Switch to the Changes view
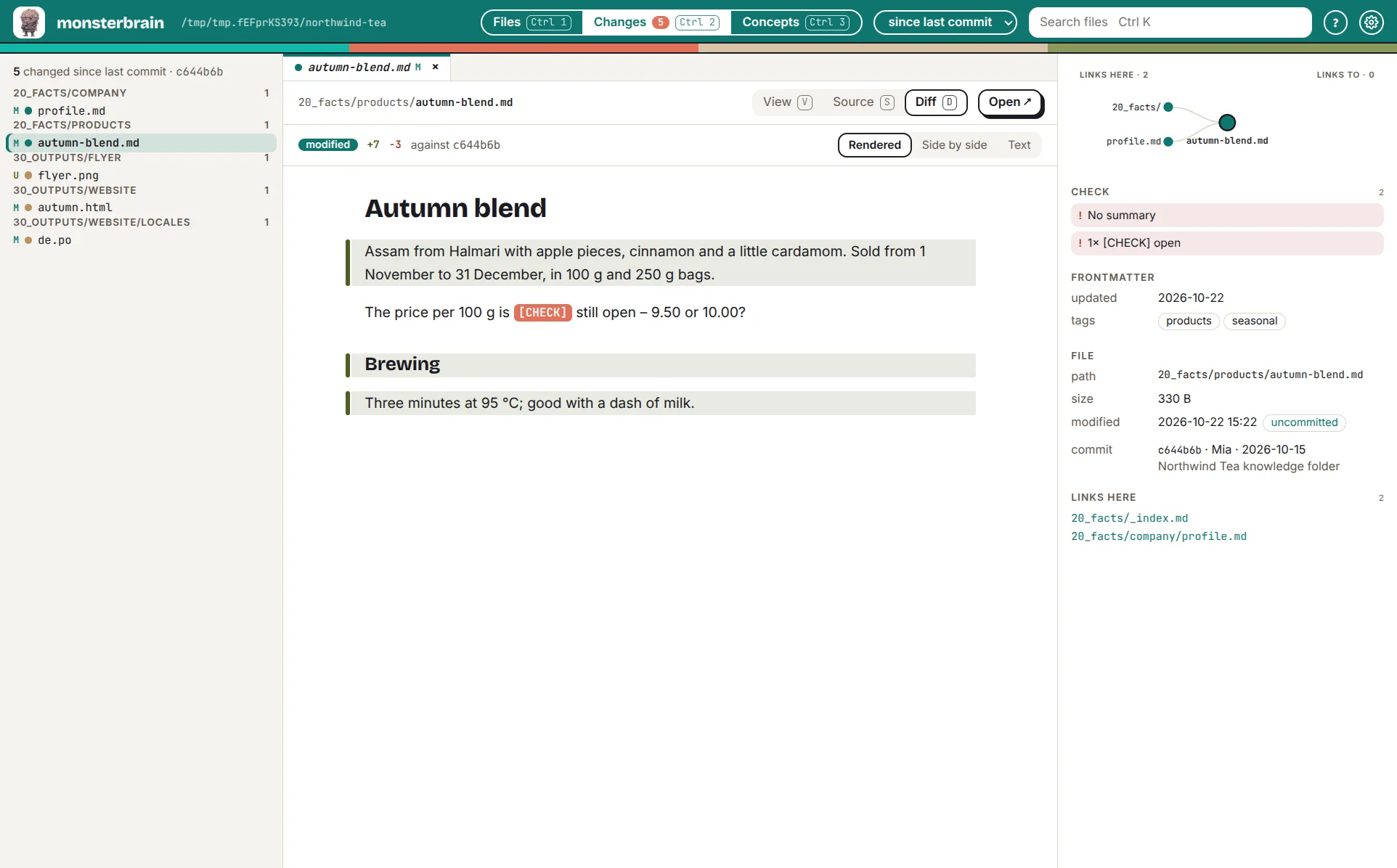Screen dimensions: 1397x868 point(656,22)
